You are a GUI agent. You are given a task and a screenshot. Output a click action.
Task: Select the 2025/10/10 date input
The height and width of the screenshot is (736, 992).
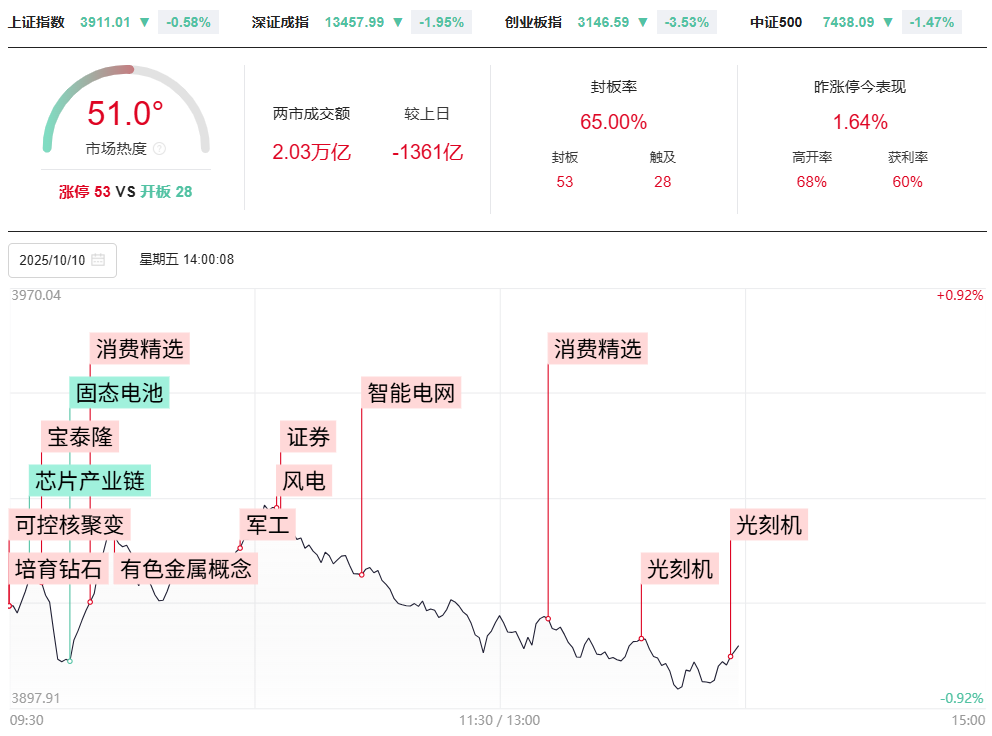click(x=52, y=260)
